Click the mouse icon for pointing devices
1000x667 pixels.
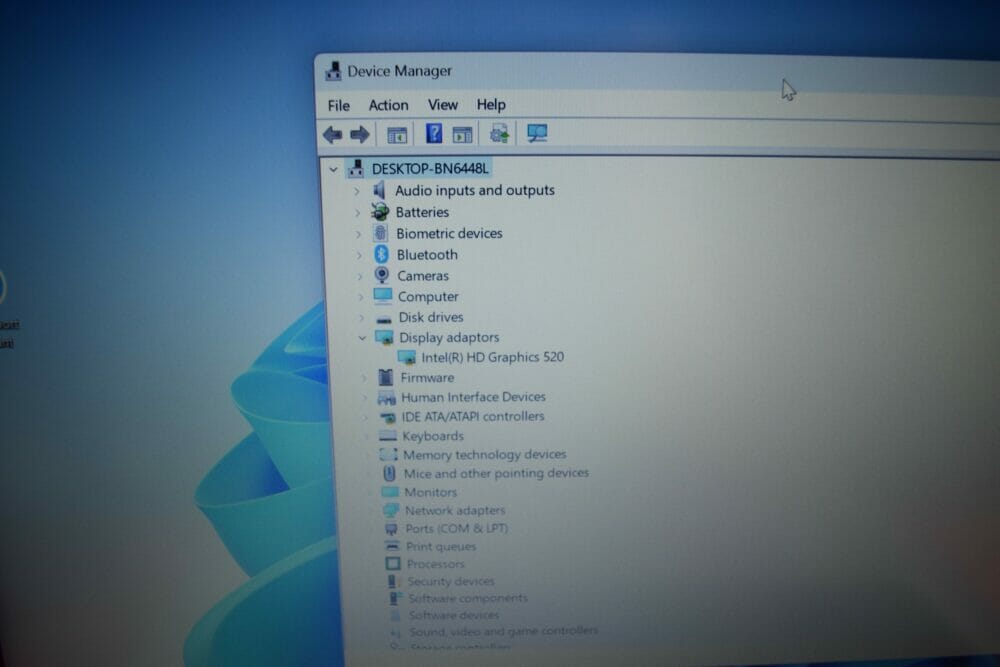389,474
